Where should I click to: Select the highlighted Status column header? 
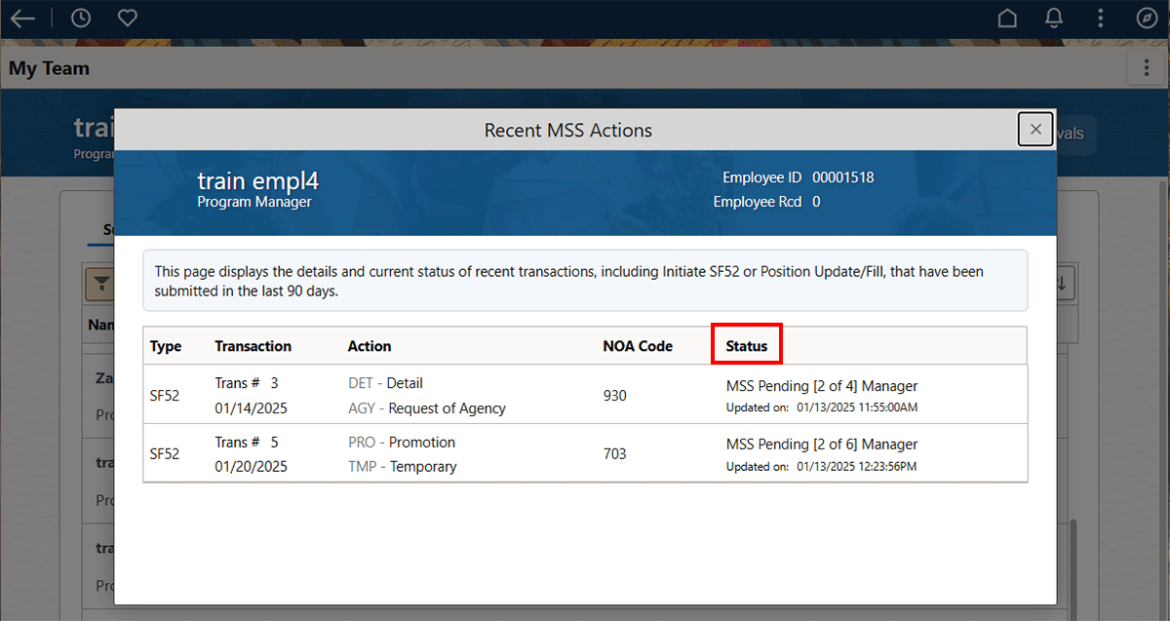coord(747,345)
